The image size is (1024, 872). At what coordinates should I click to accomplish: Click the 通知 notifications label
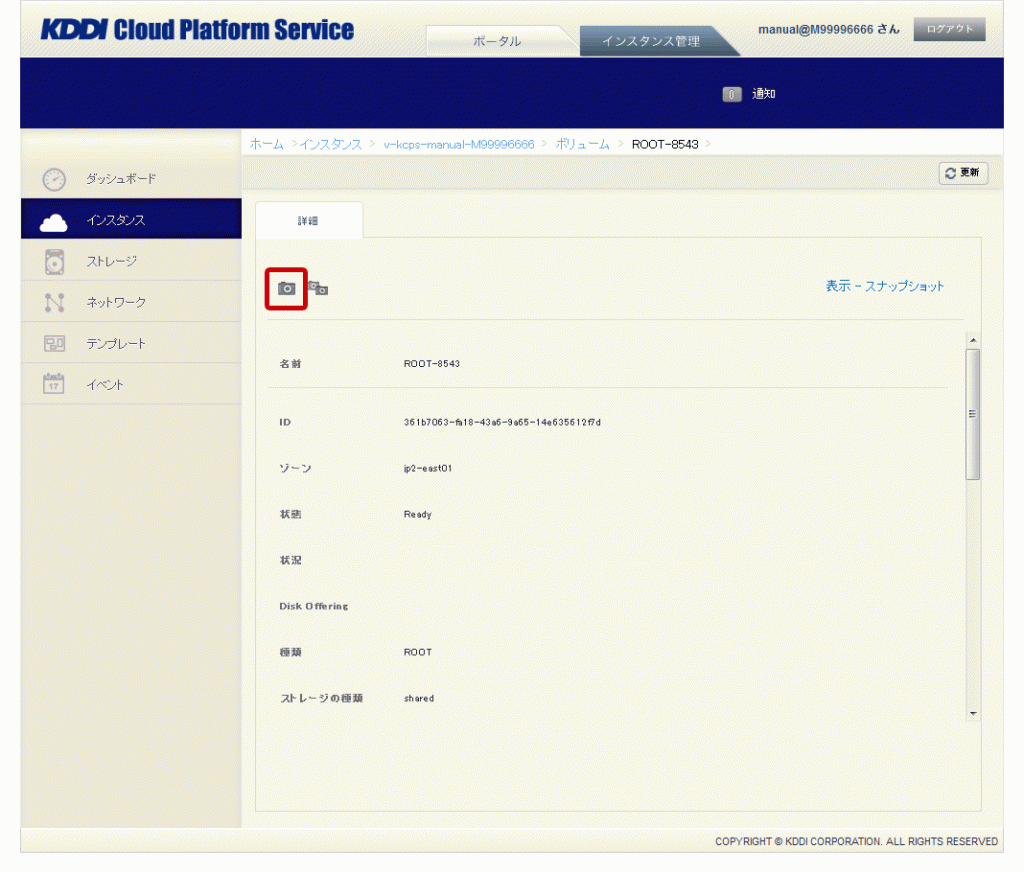click(x=763, y=94)
